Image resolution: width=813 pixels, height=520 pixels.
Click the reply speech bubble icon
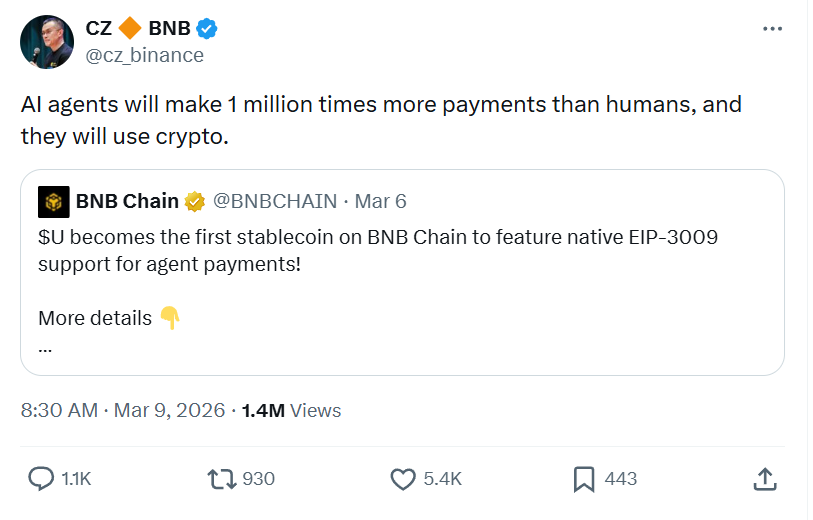tap(41, 479)
